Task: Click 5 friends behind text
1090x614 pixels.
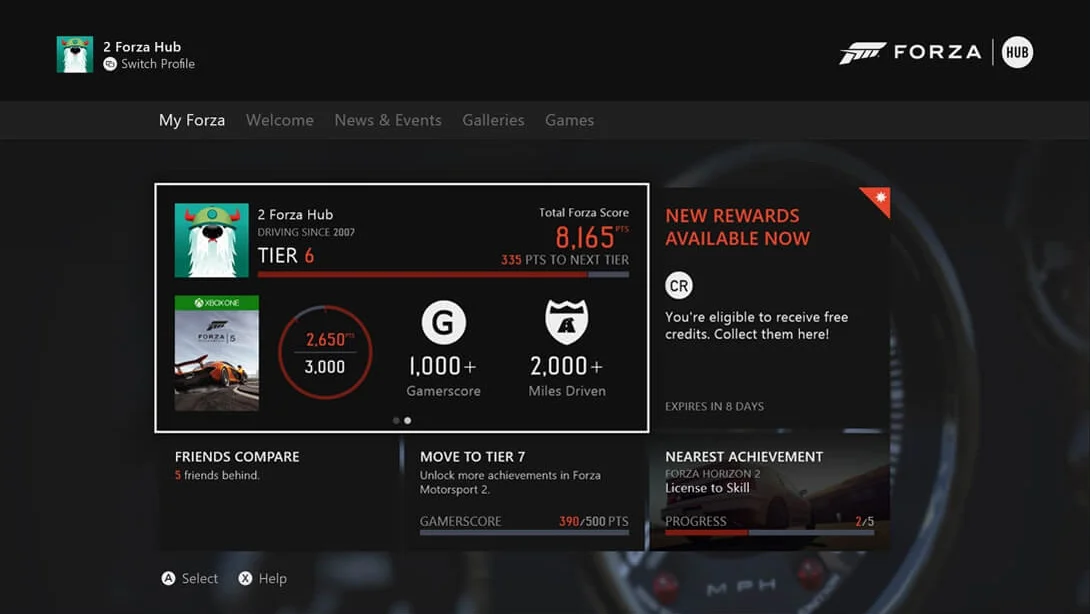Action: pos(217,476)
